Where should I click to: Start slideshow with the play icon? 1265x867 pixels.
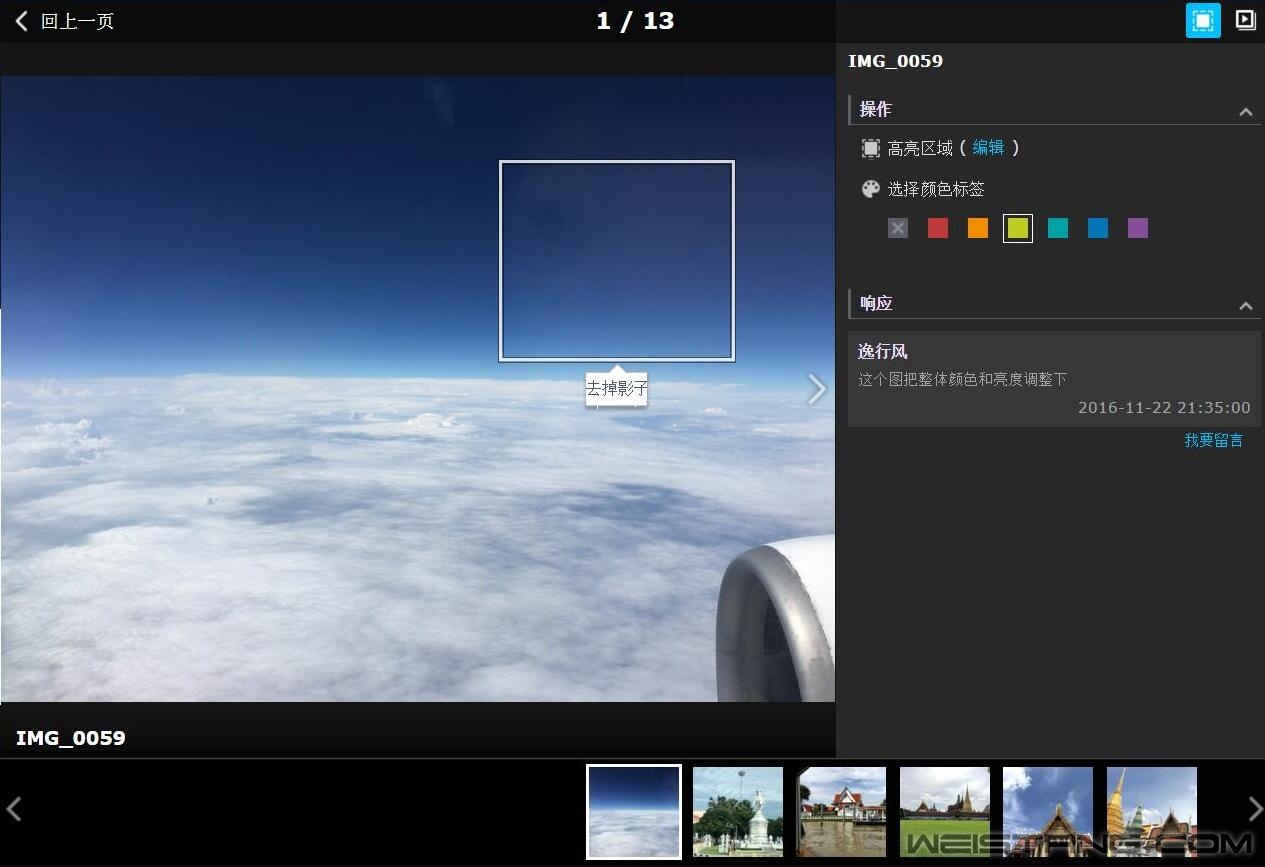[x=1245, y=20]
